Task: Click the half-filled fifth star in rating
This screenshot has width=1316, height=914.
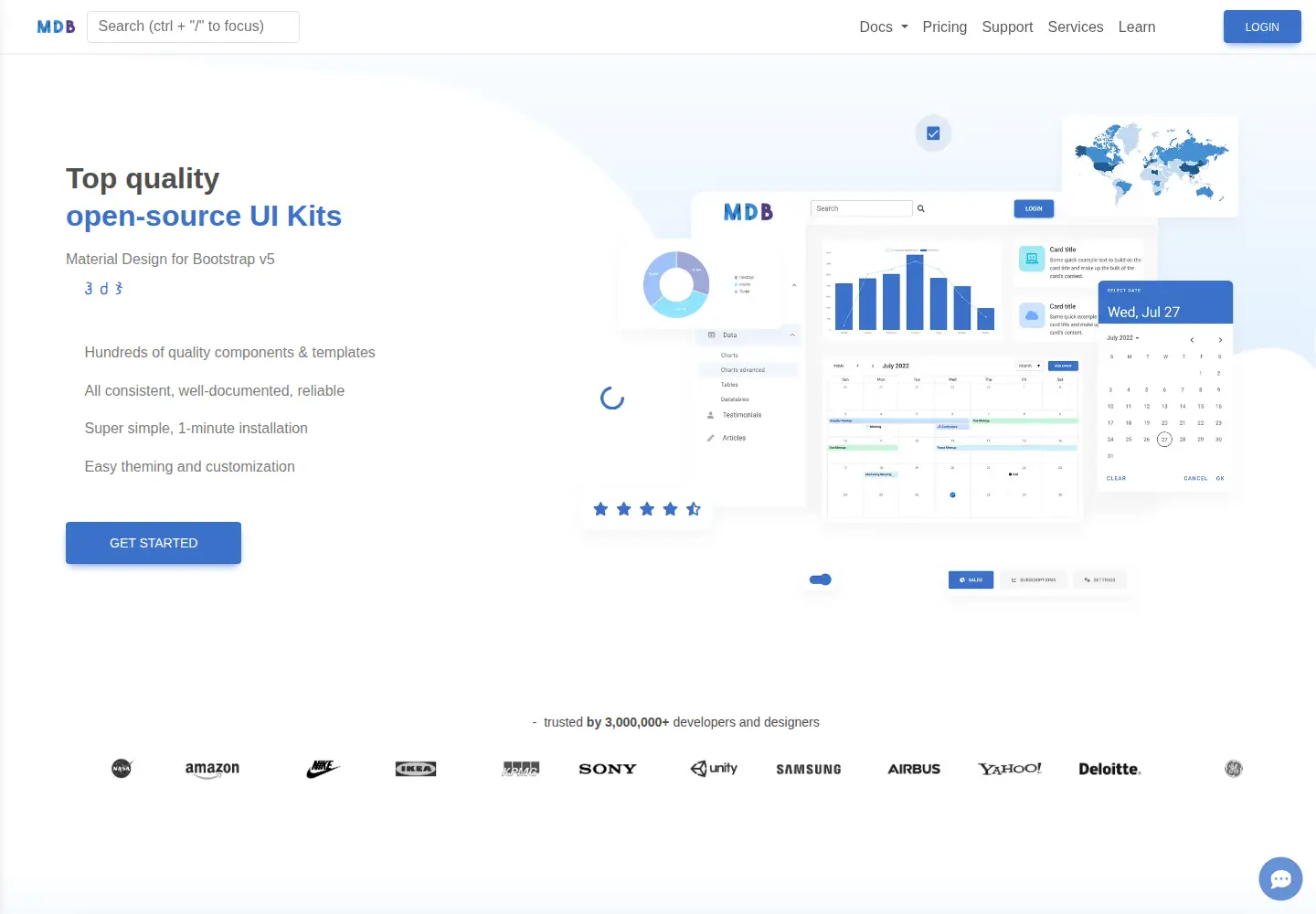Action: coord(694,509)
